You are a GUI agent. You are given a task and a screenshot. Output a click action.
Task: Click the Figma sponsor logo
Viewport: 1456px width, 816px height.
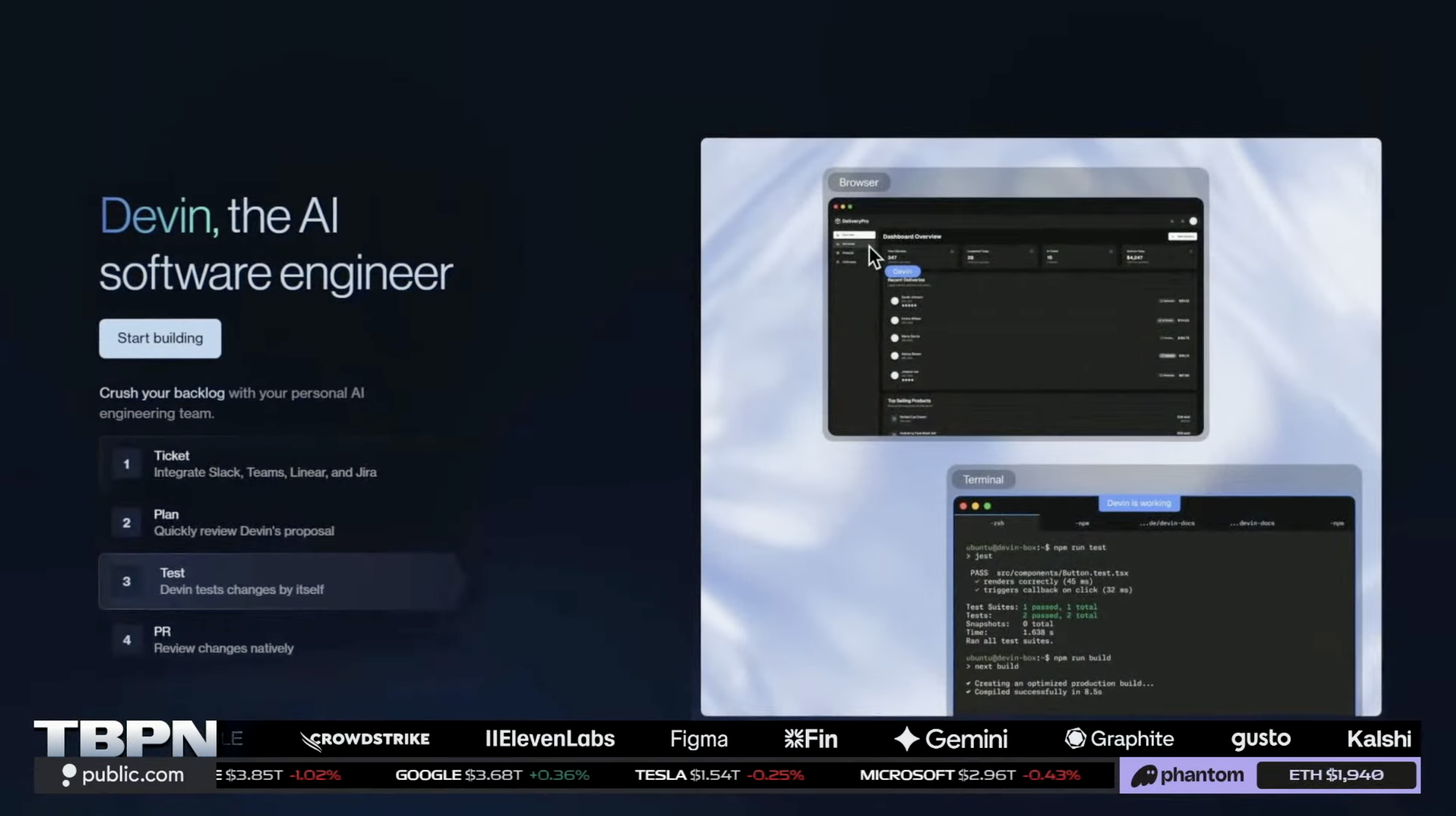699,739
